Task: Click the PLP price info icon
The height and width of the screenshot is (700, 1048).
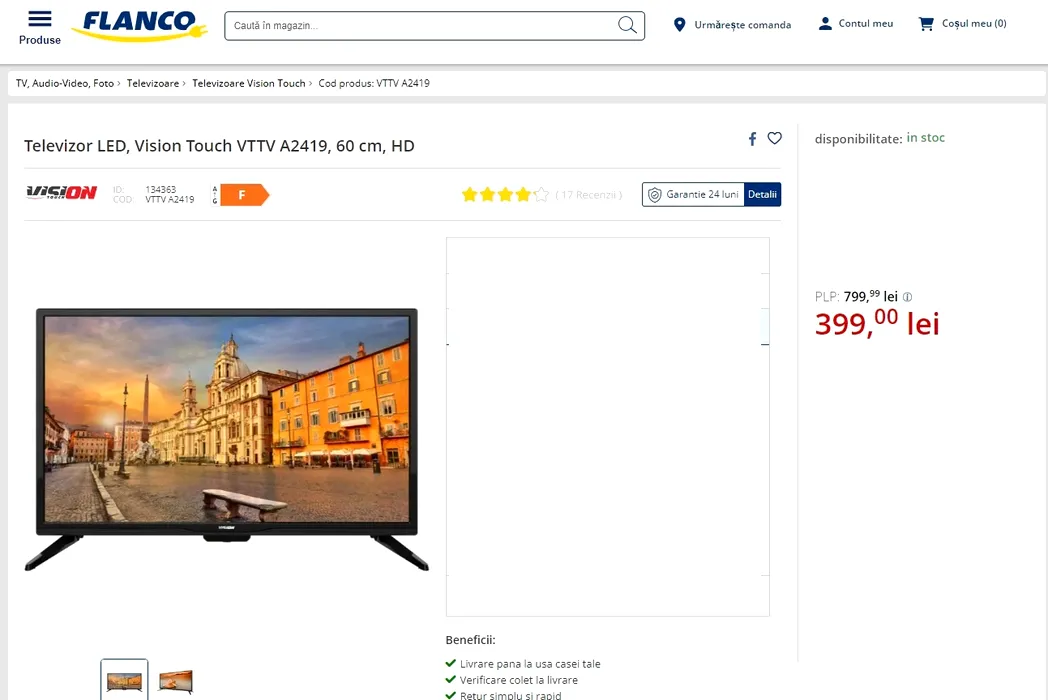Action: (907, 297)
